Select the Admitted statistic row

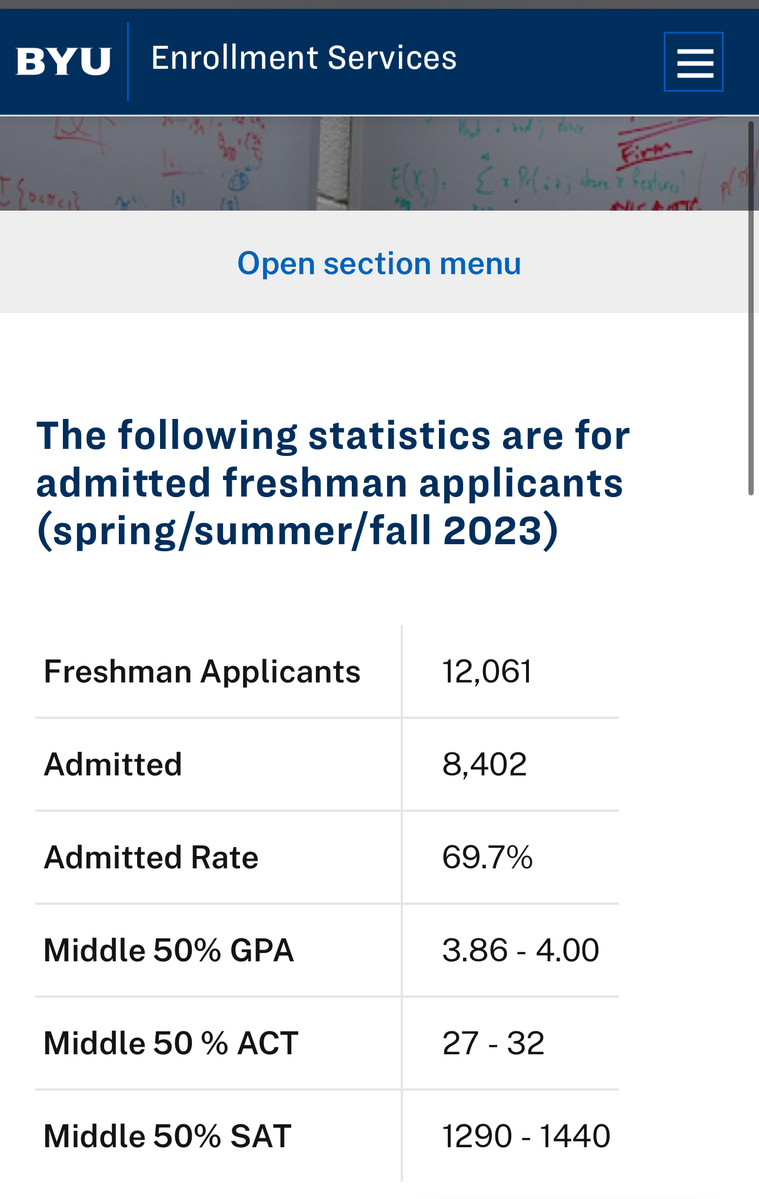tap(113, 764)
